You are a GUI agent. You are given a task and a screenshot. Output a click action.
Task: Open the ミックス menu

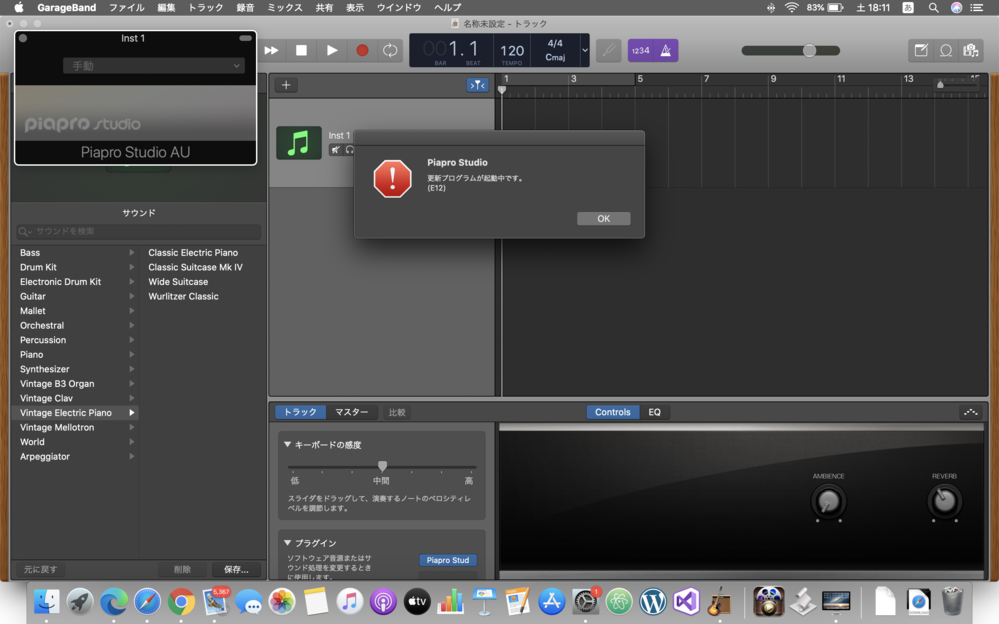284,8
